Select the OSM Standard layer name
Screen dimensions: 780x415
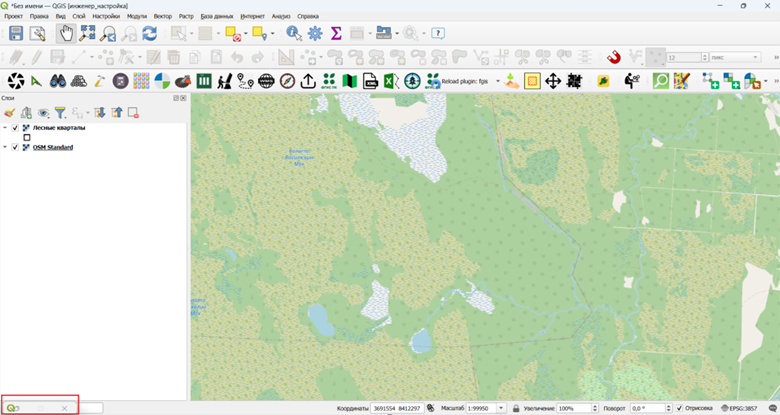[53, 147]
